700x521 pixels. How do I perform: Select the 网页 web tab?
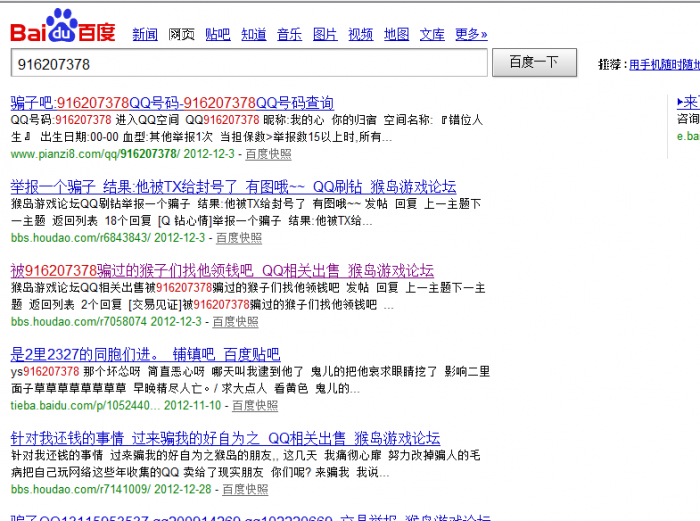point(181,34)
